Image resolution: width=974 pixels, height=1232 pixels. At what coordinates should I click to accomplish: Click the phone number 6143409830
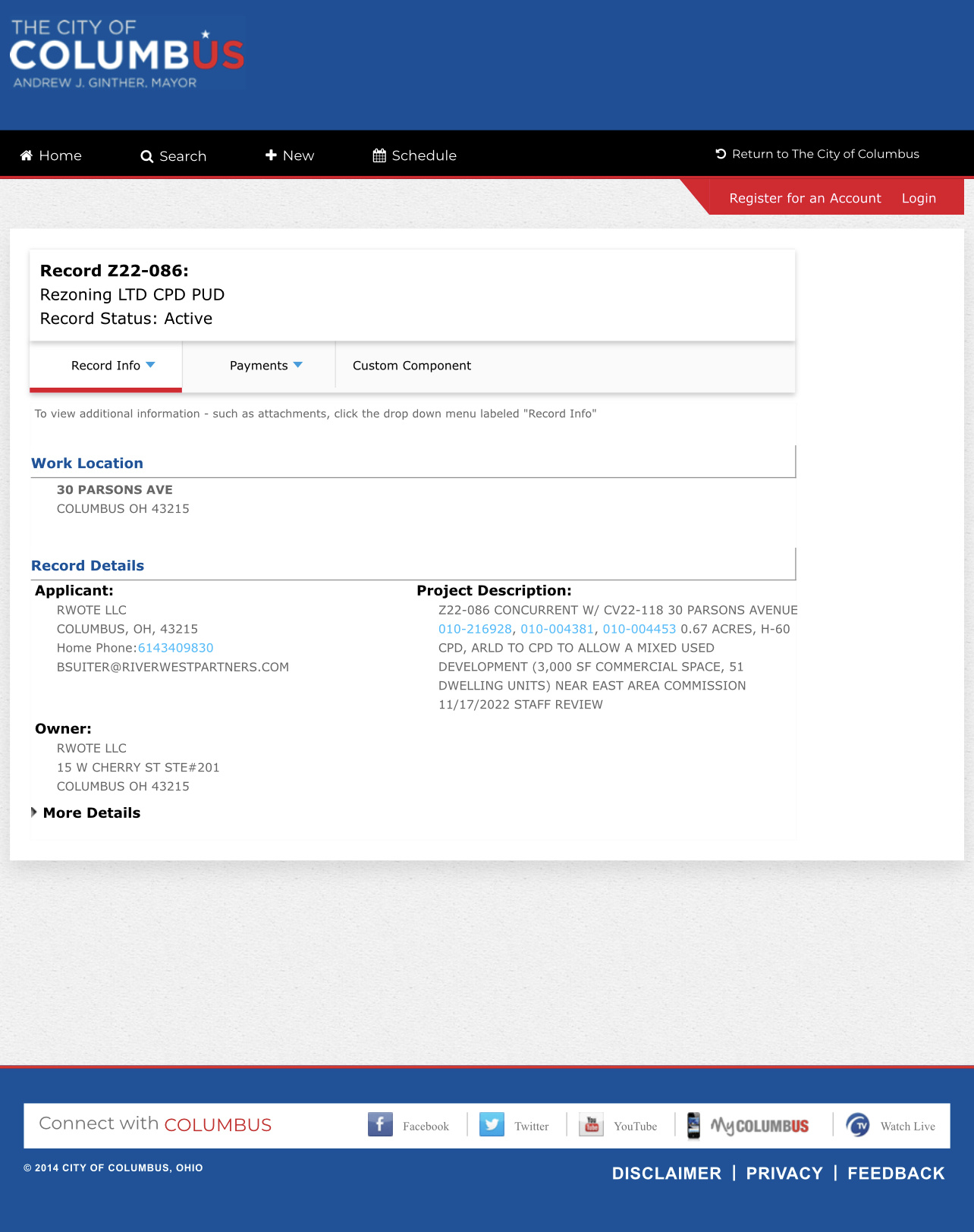[175, 648]
